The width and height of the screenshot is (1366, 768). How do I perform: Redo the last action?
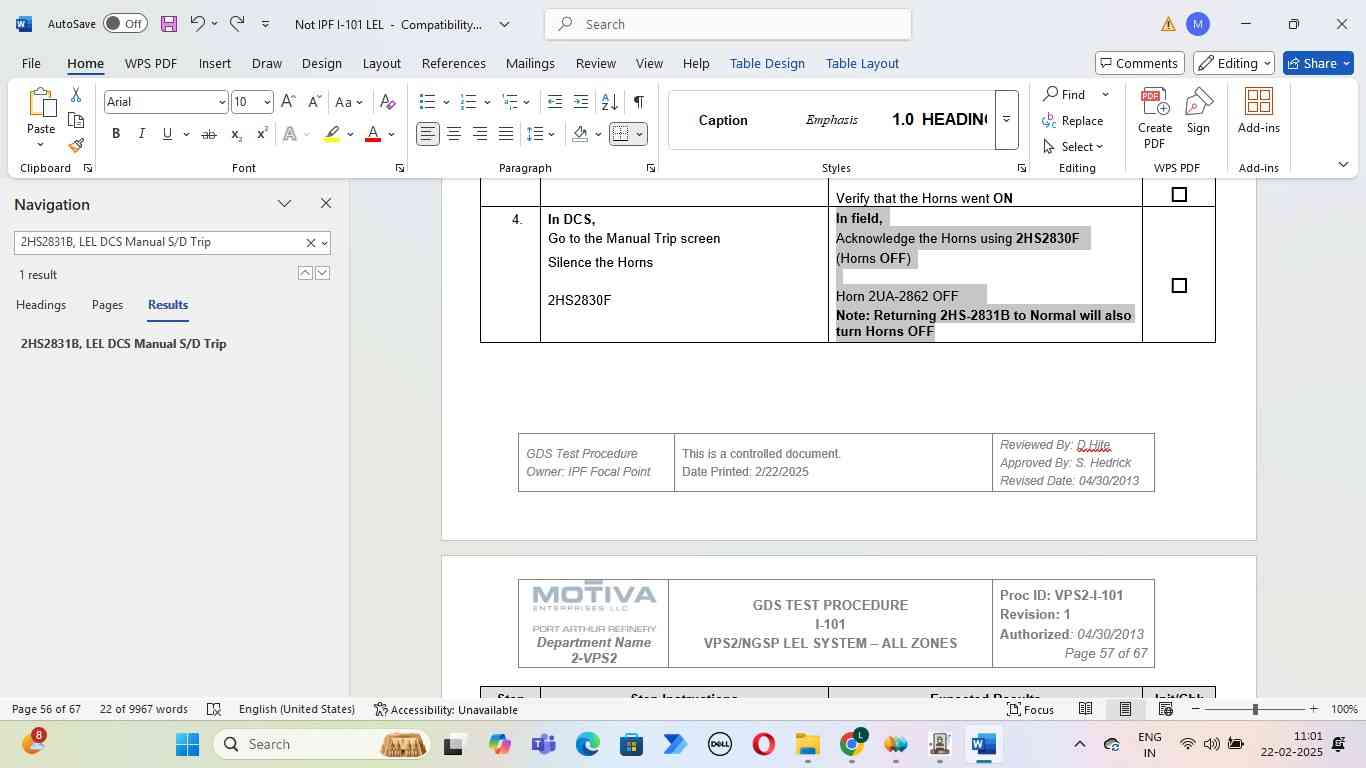(237, 23)
